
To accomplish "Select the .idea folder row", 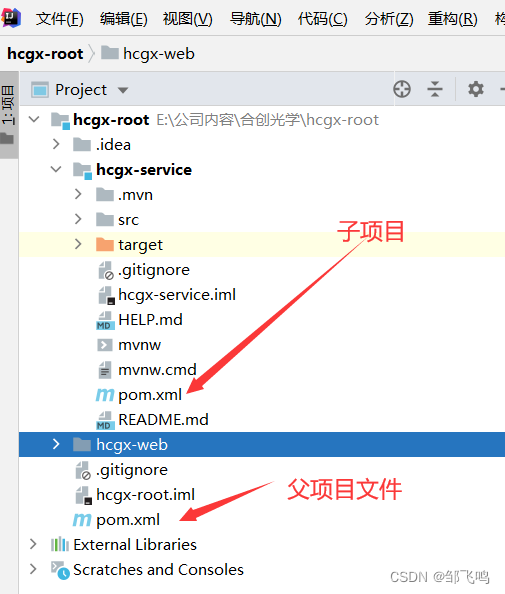I will click(262, 144).
